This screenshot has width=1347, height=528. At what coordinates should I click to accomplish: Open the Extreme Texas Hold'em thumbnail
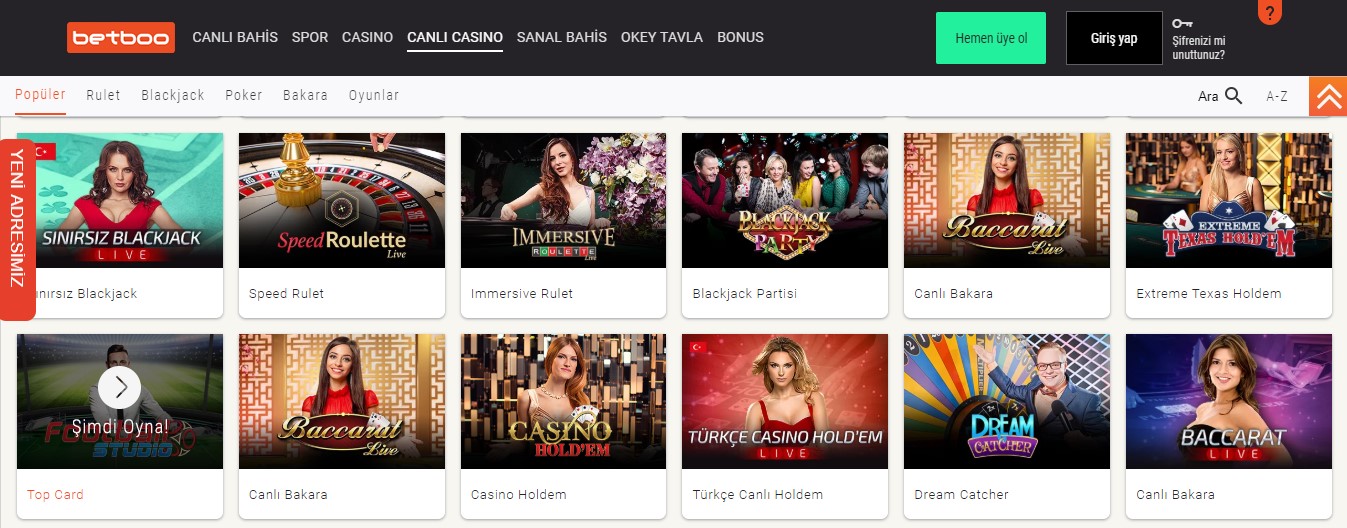pyautogui.click(x=1229, y=200)
